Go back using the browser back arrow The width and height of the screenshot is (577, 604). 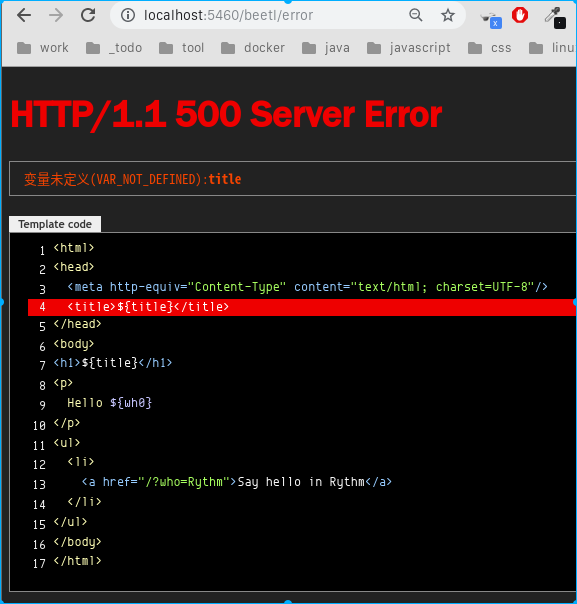[24, 15]
